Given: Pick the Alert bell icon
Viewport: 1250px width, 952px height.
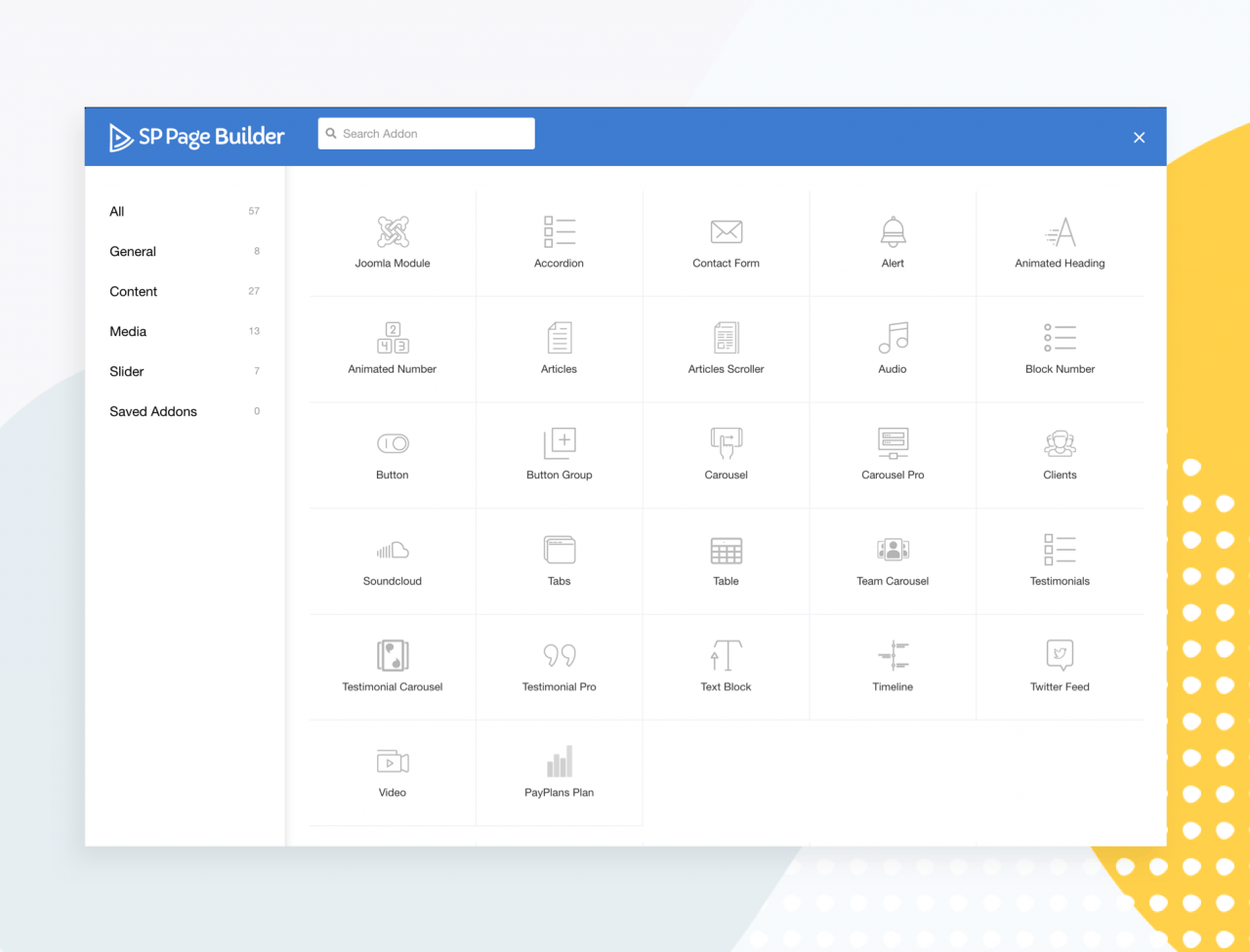Looking at the screenshot, I should (x=894, y=231).
